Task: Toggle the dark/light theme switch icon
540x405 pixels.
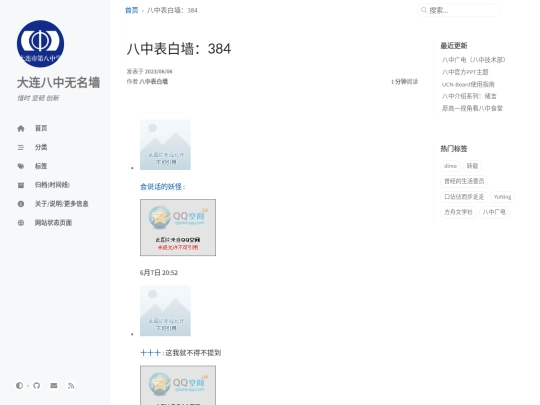Action: [19, 385]
